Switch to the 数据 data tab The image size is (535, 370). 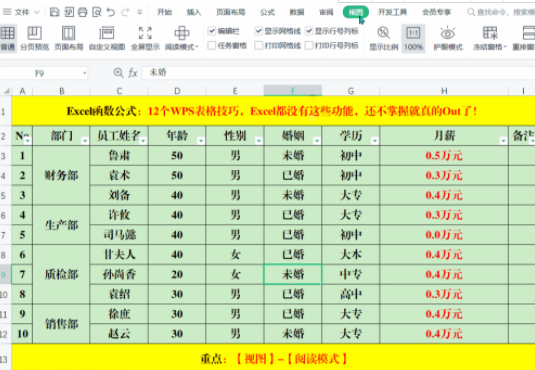(297, 12)
